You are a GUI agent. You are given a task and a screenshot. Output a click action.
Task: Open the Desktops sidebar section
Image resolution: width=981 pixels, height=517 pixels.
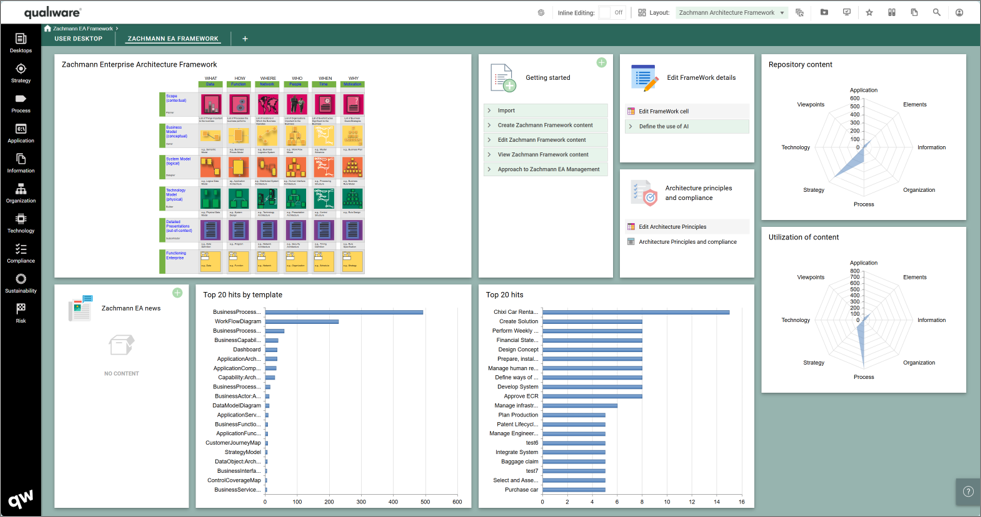(x=21, y=43)
